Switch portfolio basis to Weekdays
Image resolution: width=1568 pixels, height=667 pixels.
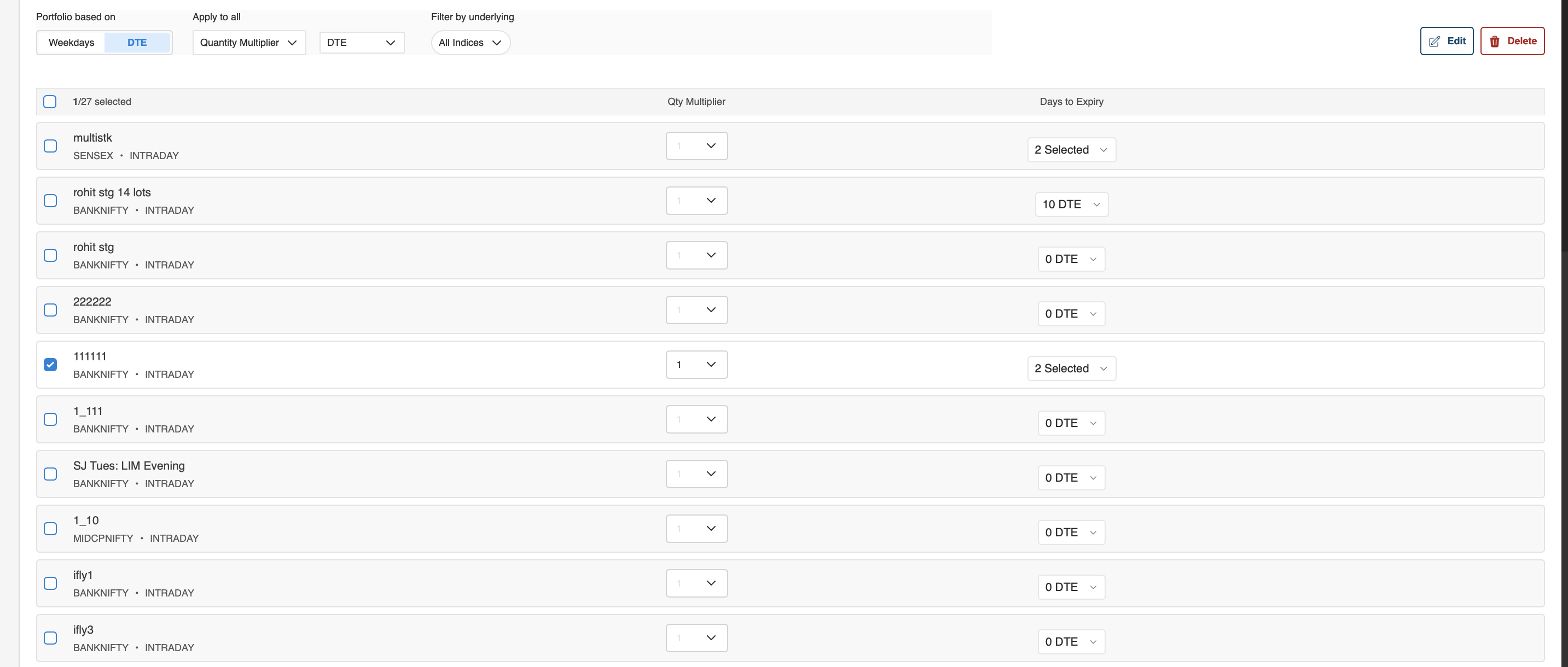(x=71, y=42)
